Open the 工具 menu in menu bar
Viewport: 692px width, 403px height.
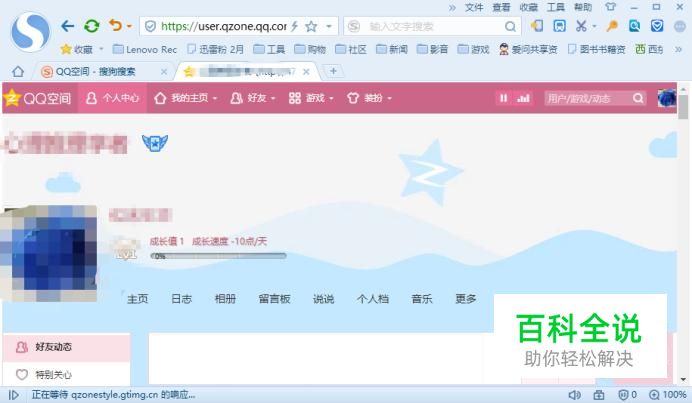[x=556, y=7]
